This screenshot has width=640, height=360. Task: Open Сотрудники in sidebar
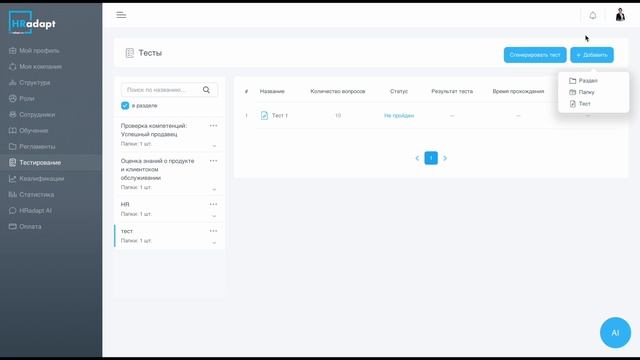(x=37, y=115)
